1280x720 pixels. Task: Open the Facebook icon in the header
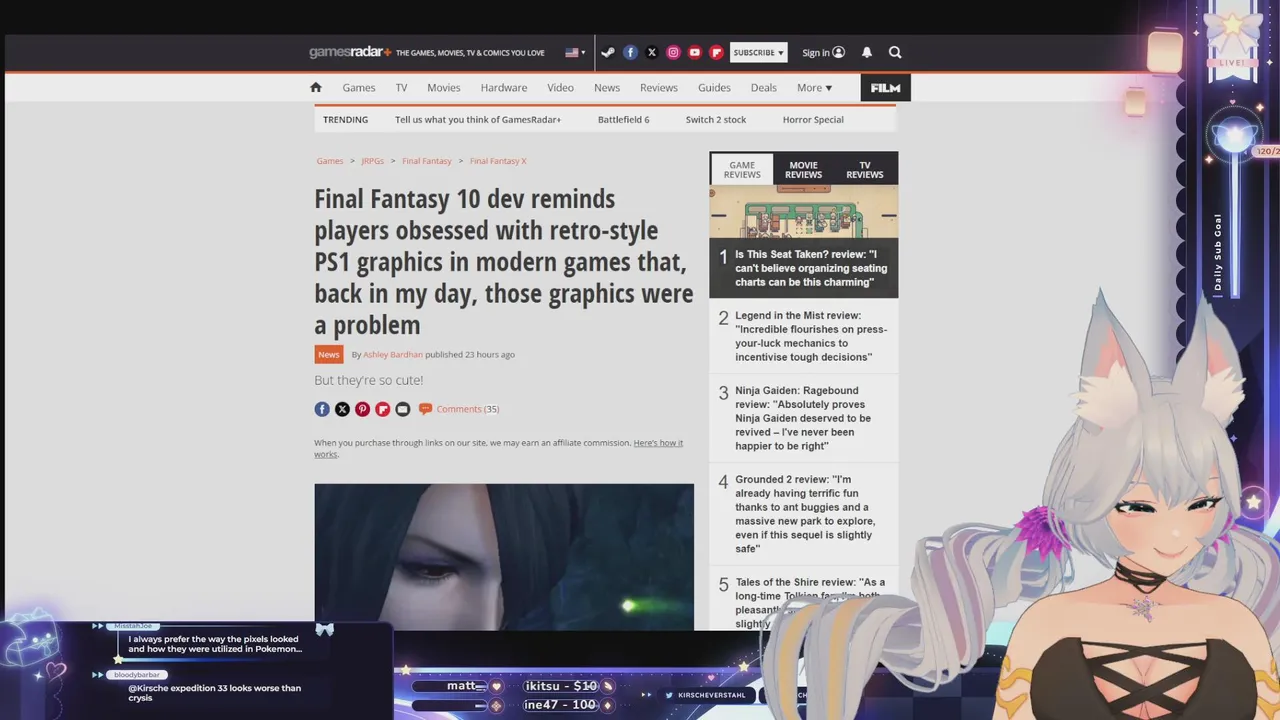coord(630,52)
